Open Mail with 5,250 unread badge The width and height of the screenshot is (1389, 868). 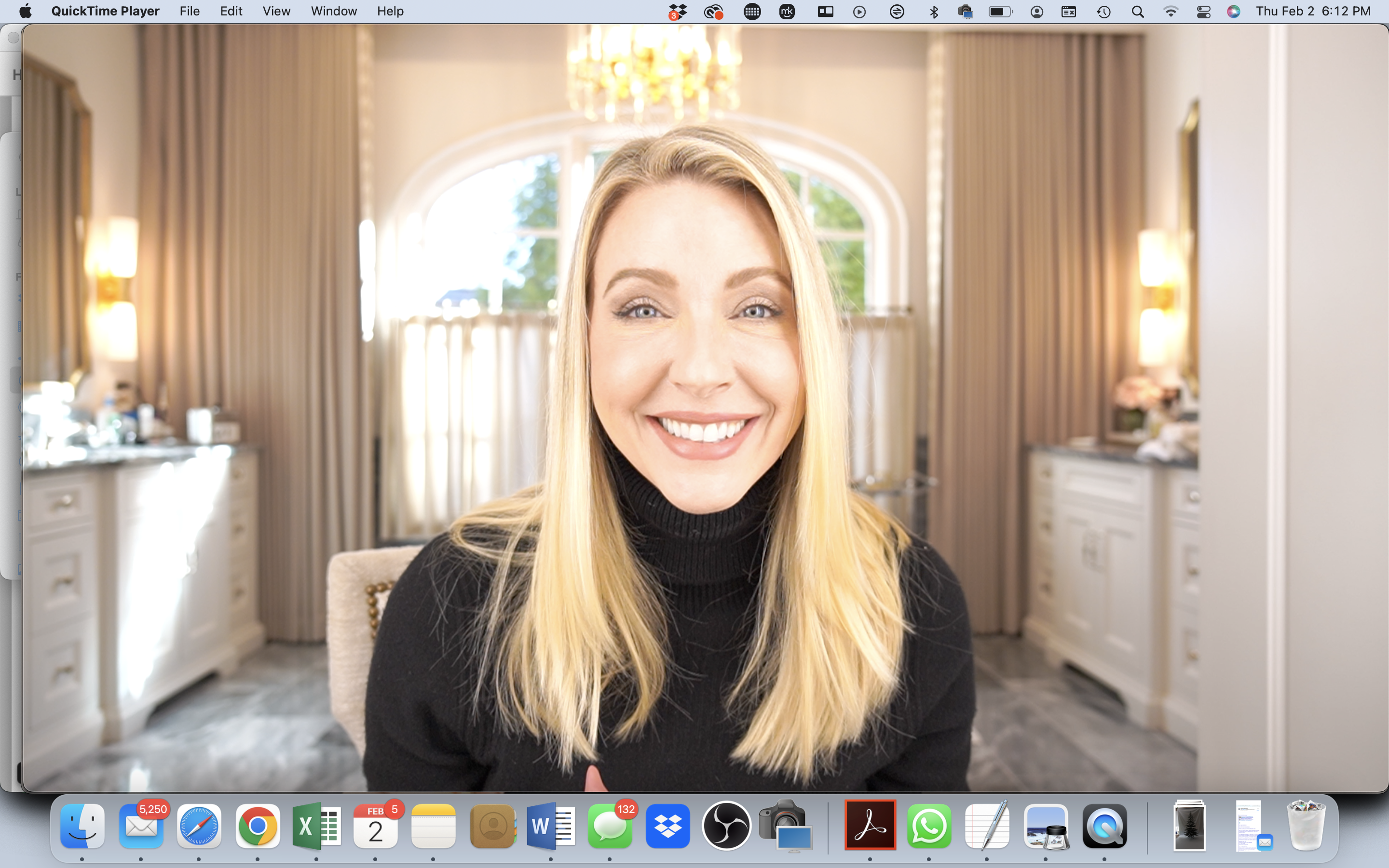[x=141, y=826]
